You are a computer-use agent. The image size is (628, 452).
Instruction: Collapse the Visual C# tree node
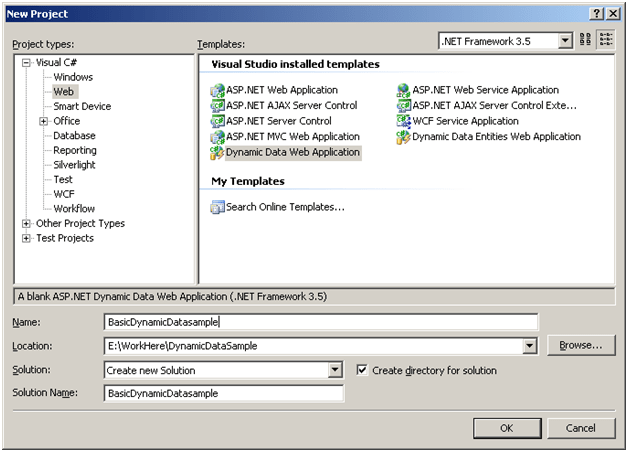tap(26, 62)
